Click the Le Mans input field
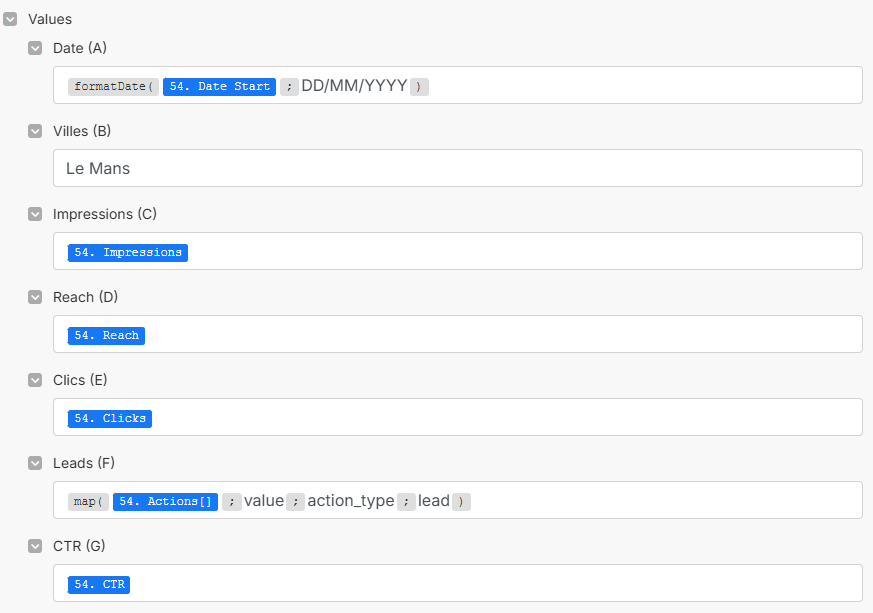The width and height of the screenshot is (873, 613). coord(458,168)
